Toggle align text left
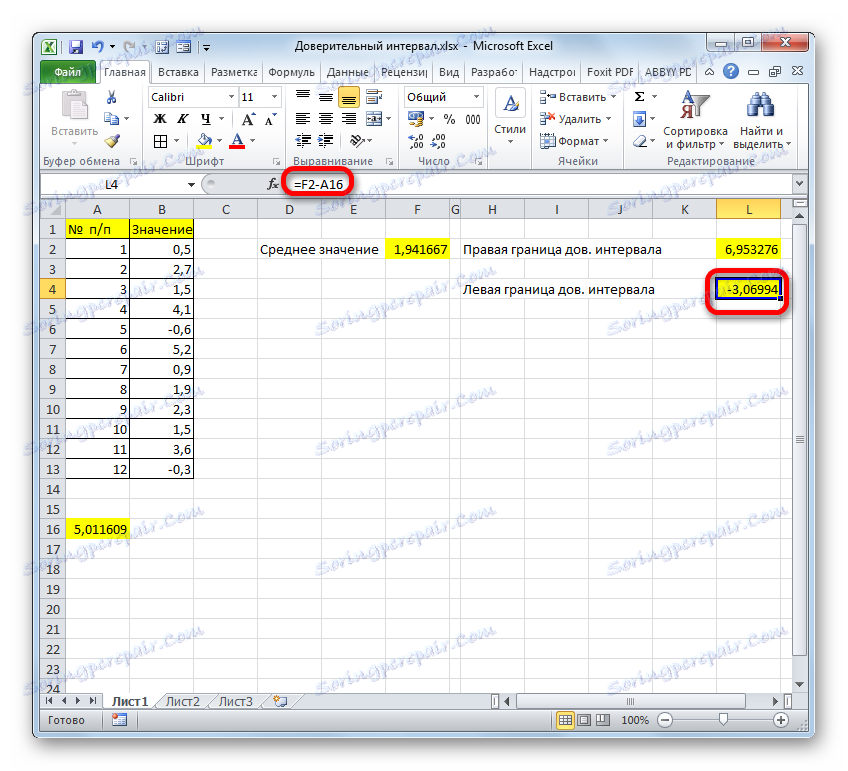This screenshot has width=848, height=771. 303,119
